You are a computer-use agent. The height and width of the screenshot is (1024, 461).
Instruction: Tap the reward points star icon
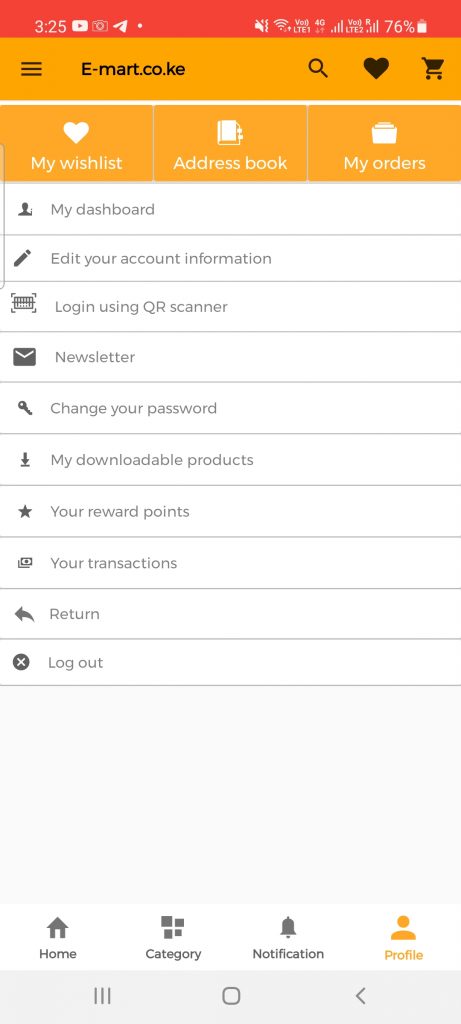point(25,511)
